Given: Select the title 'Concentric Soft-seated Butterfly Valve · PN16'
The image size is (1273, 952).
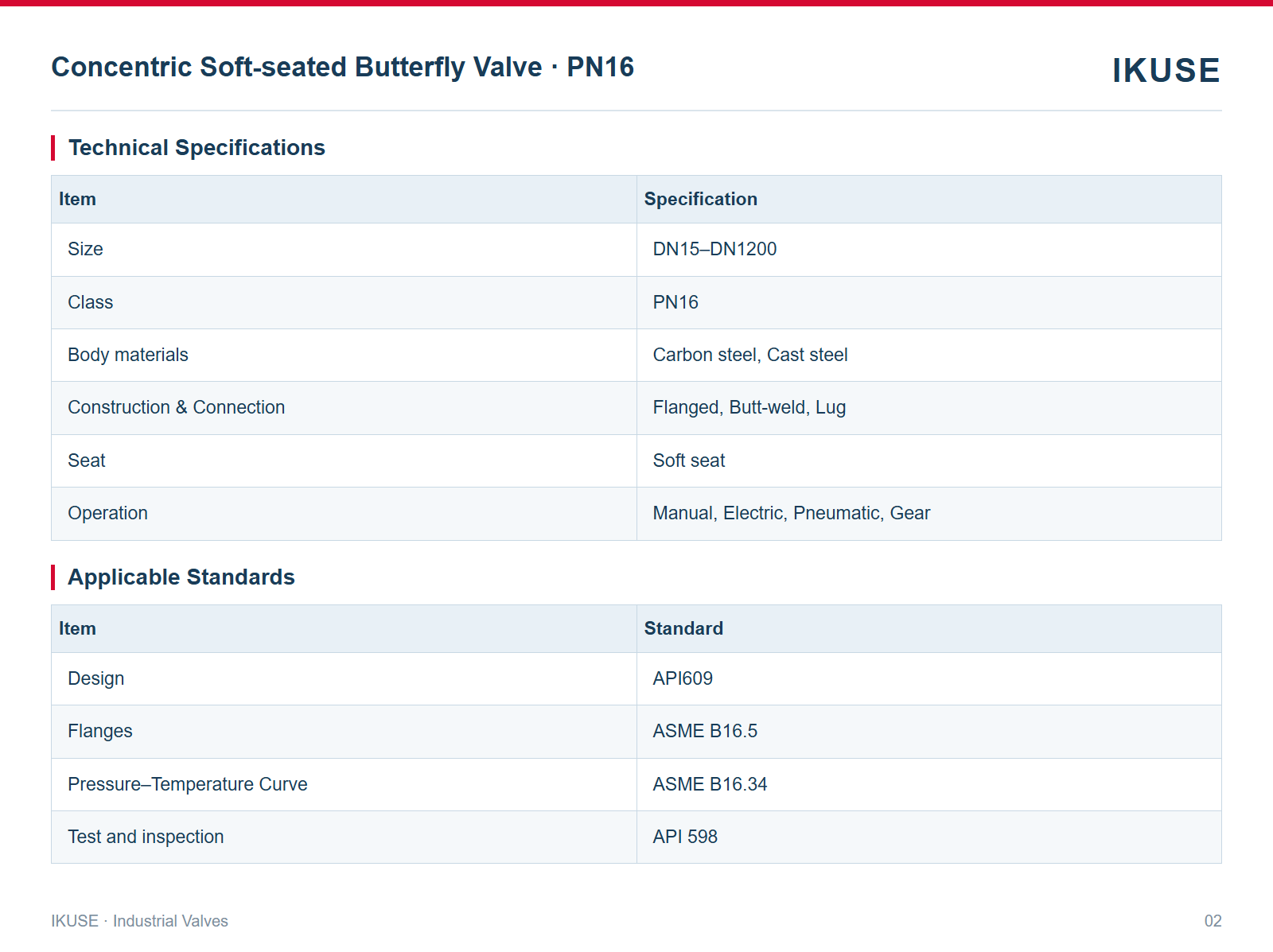Looking at the screenshot, I should pos(343,68).
